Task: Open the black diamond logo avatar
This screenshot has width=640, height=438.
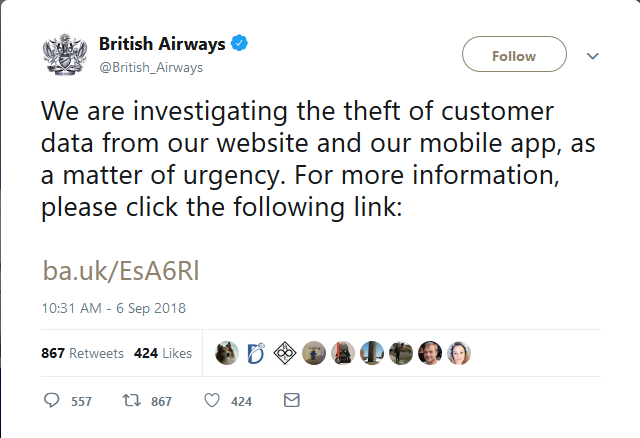Action: click(285, 353)
